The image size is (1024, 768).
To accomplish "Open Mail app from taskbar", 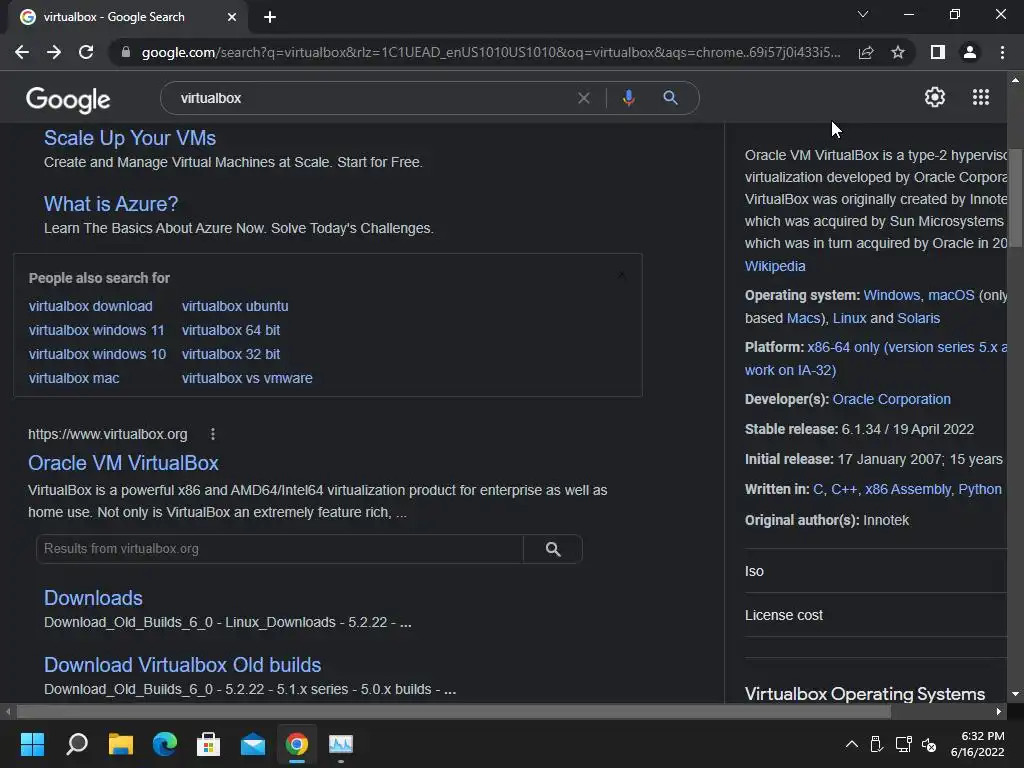I will (x=253, y=744).
